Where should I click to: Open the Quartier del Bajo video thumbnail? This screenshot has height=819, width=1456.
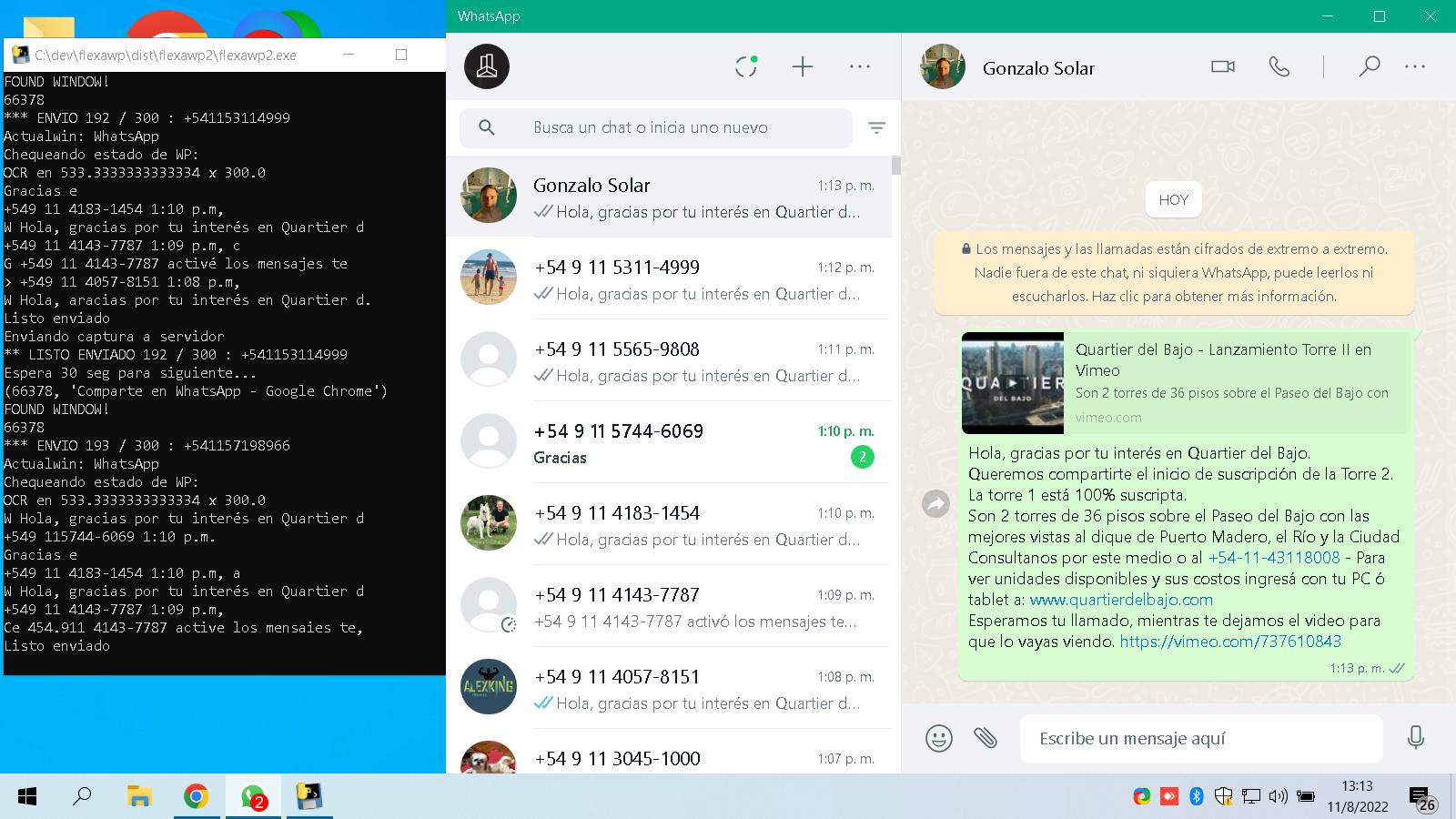click(x=1013, y=383)
